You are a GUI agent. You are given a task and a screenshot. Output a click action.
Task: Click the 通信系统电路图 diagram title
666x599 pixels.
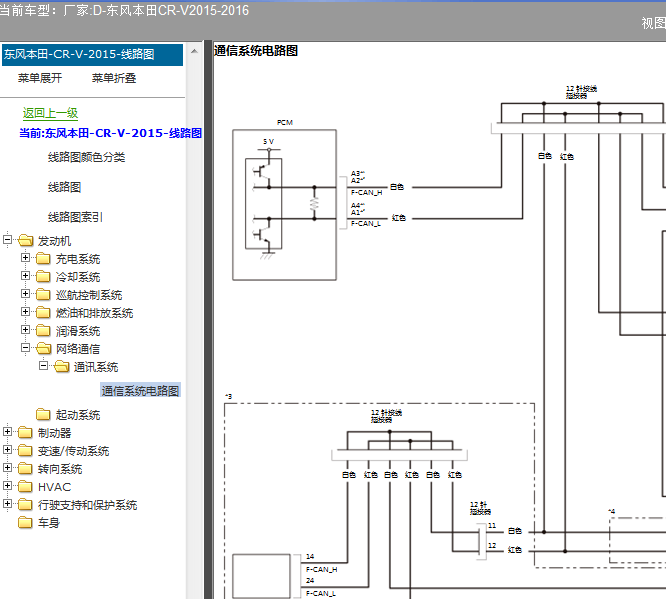tap(256, 51)
